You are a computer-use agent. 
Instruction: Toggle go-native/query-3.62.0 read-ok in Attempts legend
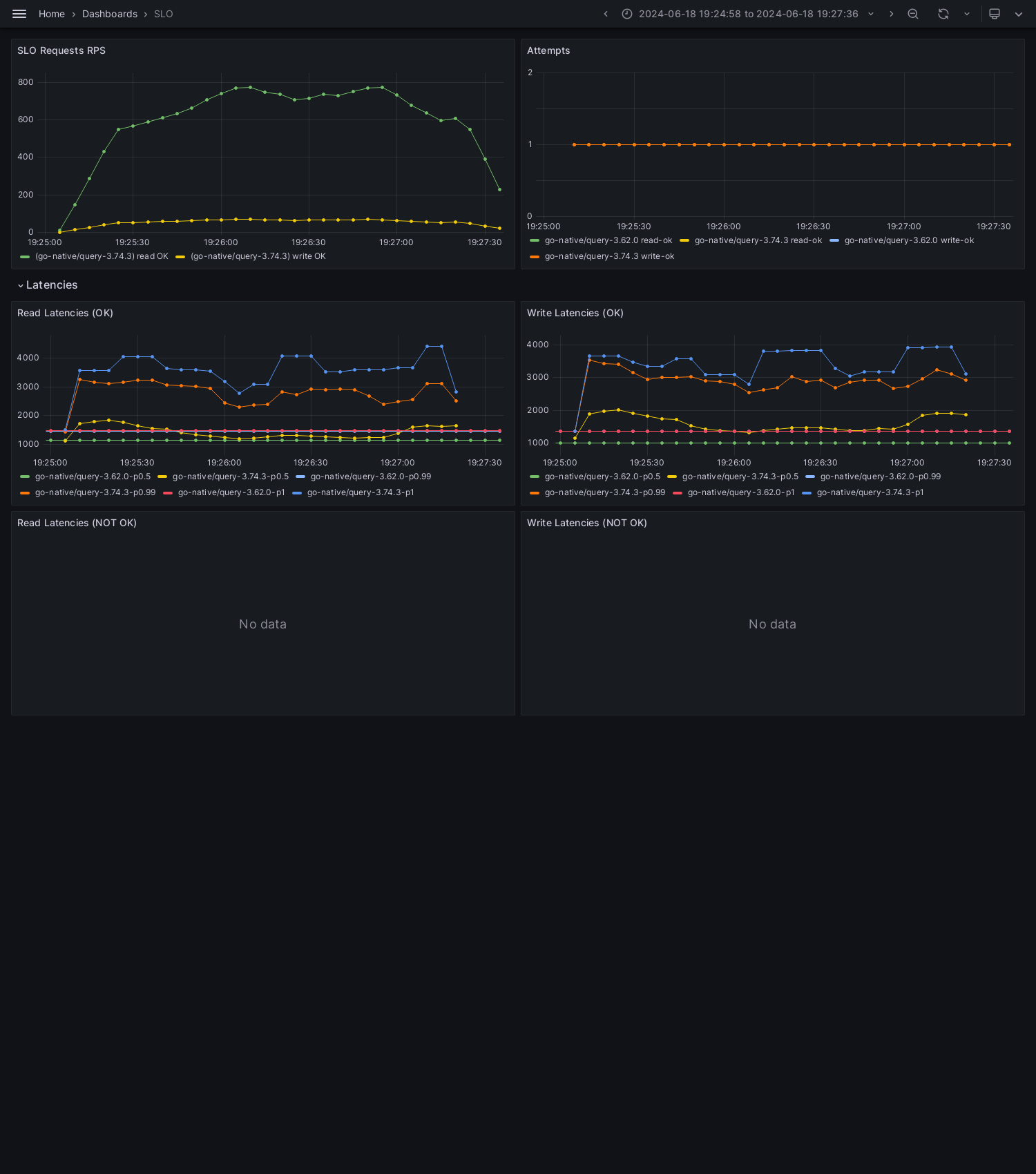[x=608, y=240]
